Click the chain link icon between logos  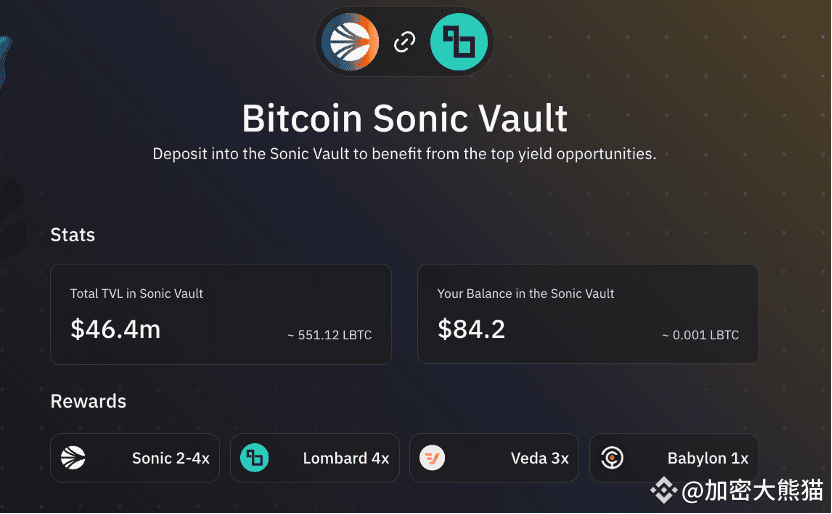pyautogui.click(x=404, y=42)
